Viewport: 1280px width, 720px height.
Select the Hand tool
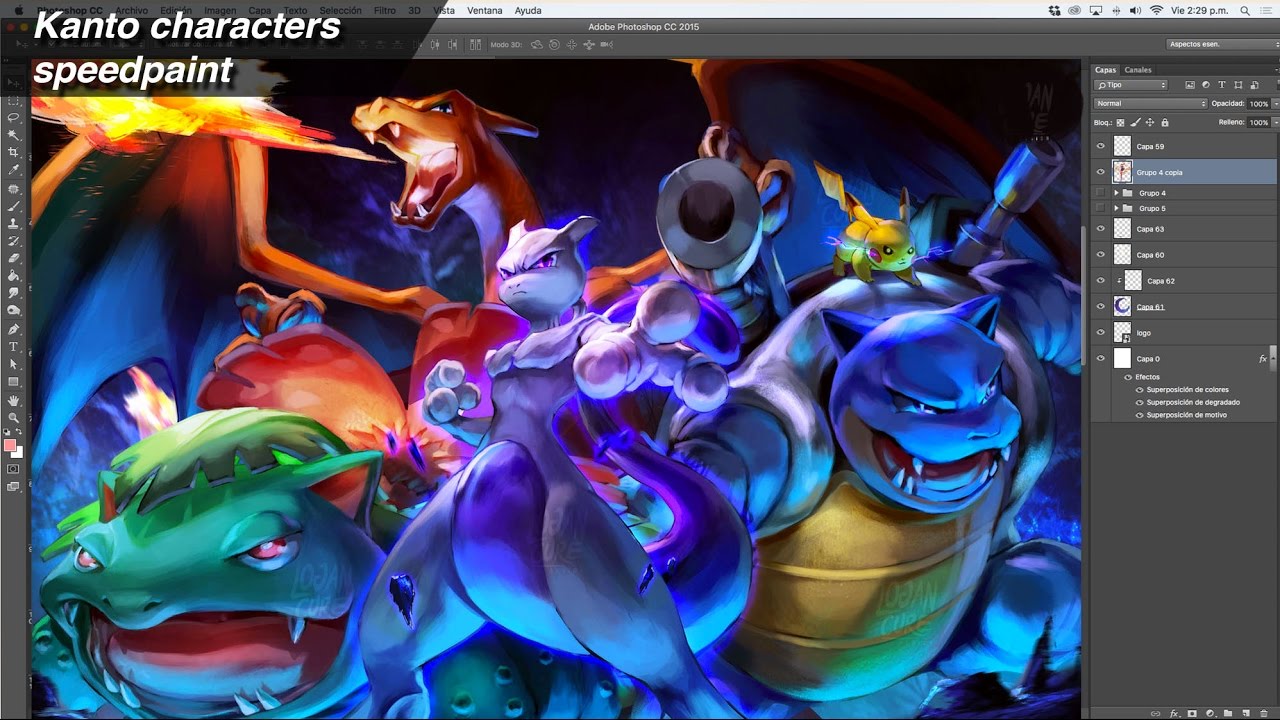click(13, 400)
